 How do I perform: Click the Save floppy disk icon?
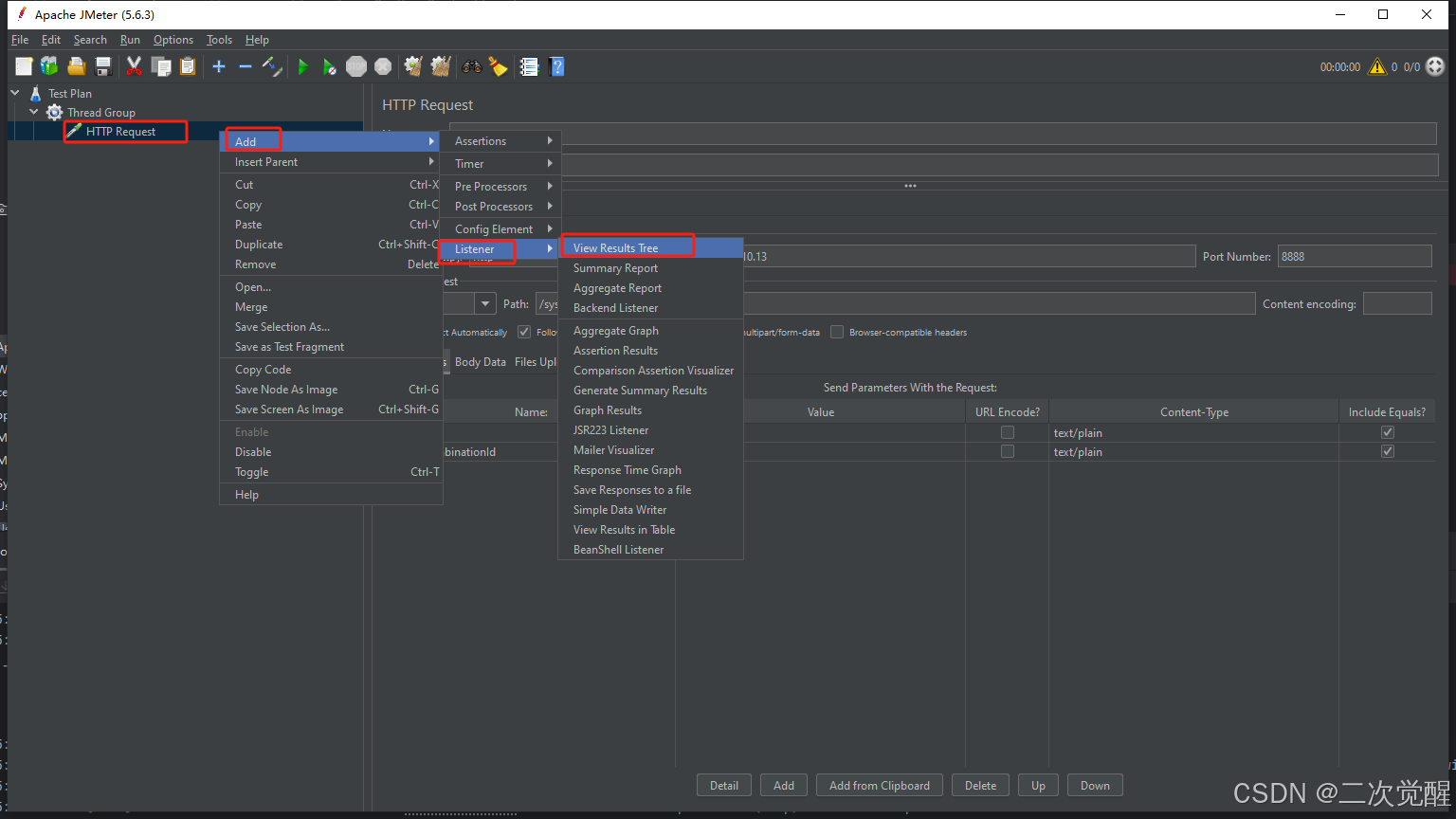tap(103, 66)
